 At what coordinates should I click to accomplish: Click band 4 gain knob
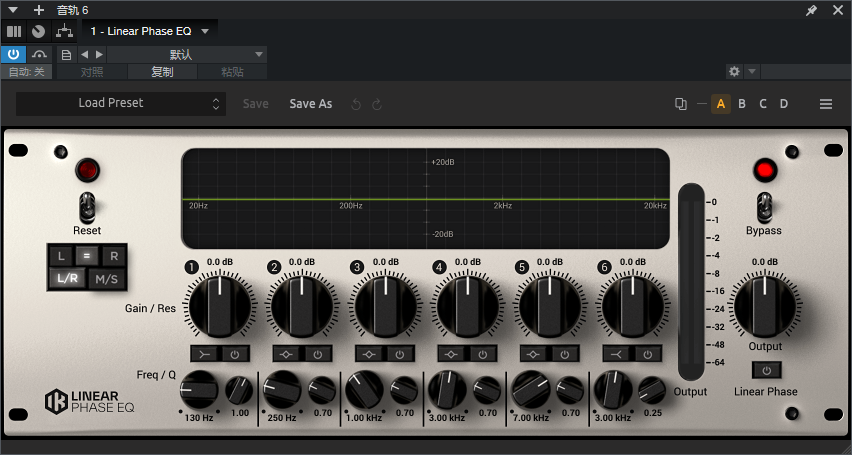point(468,307)
